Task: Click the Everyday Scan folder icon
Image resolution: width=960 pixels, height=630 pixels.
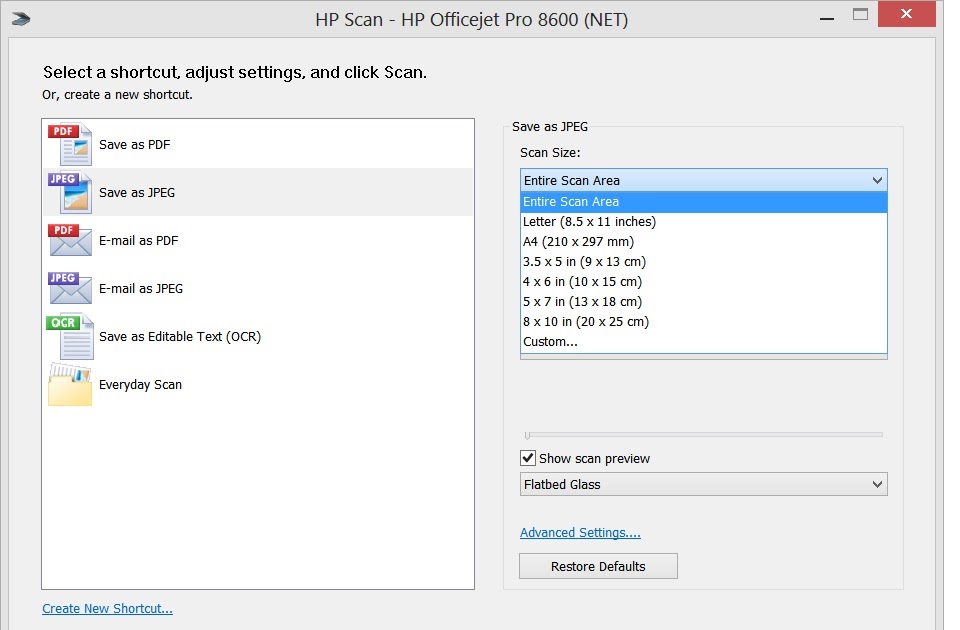Action: point(70,384)
